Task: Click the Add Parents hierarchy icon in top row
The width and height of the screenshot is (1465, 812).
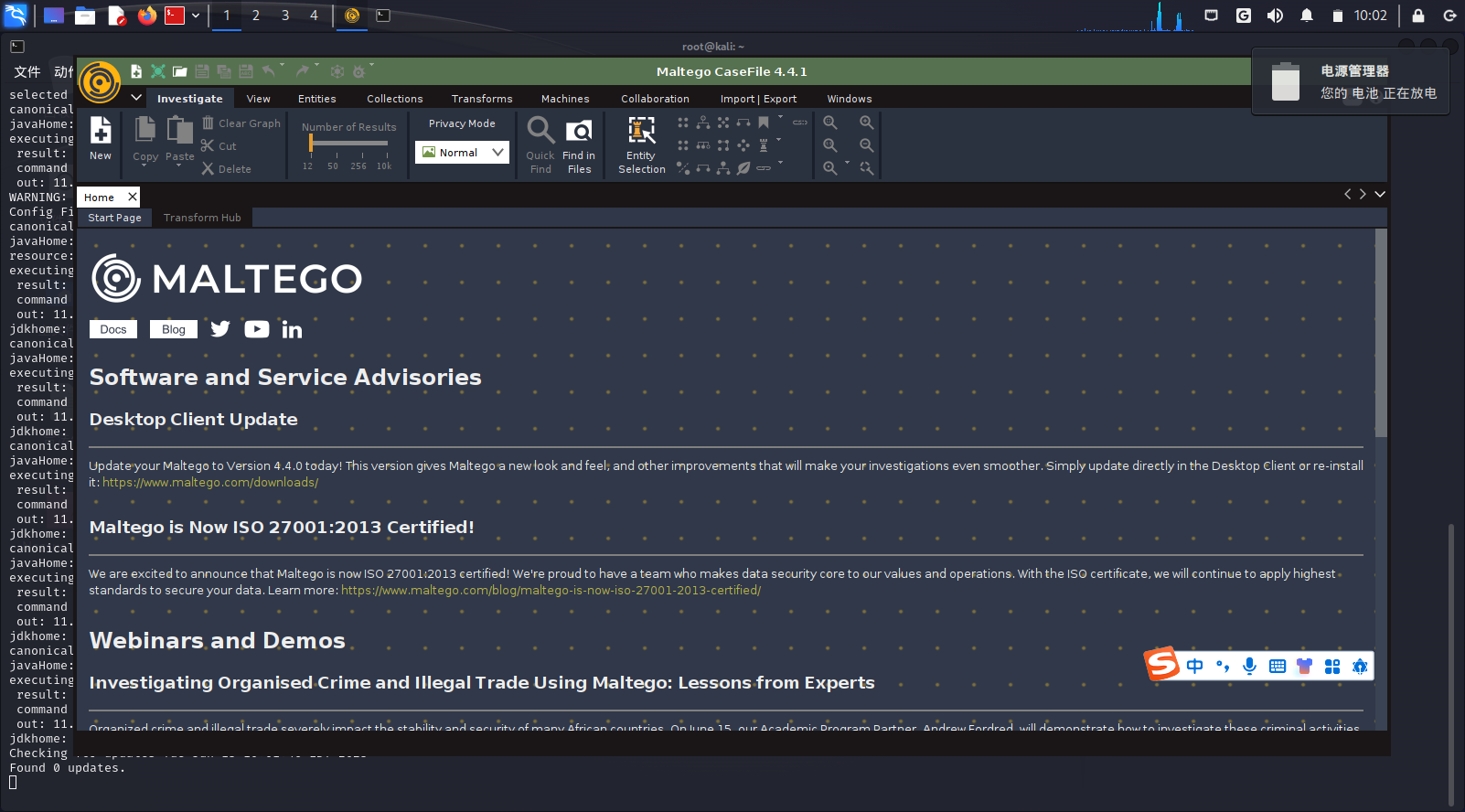Action: click(x=703, y=122)
